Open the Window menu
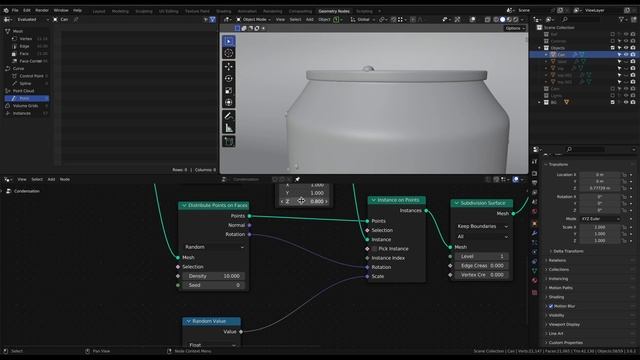This screenshot has width=640, height=360. coord(61,10)
